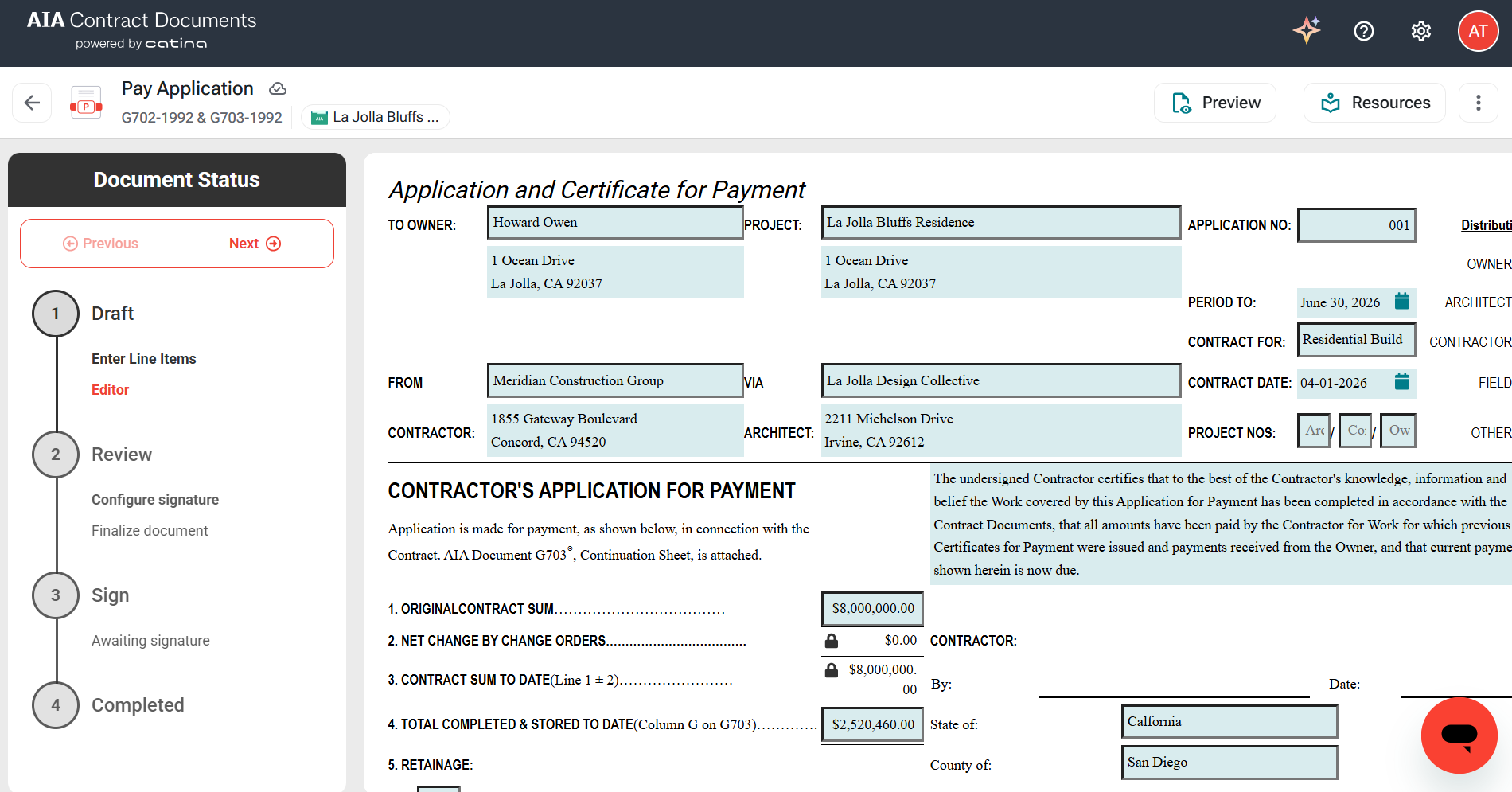The image size is (1512, 792).
Task: Edit the Contractor project number field
Action: (1355, 431)
